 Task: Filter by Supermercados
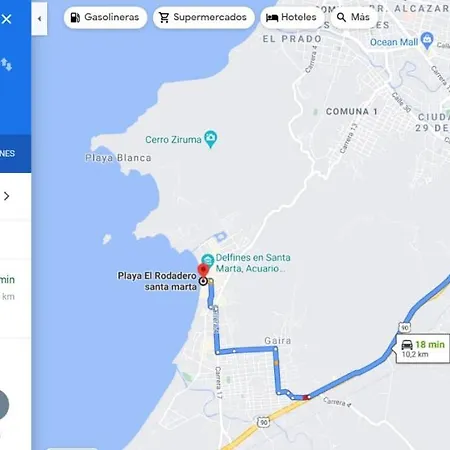tap(204, 17)
